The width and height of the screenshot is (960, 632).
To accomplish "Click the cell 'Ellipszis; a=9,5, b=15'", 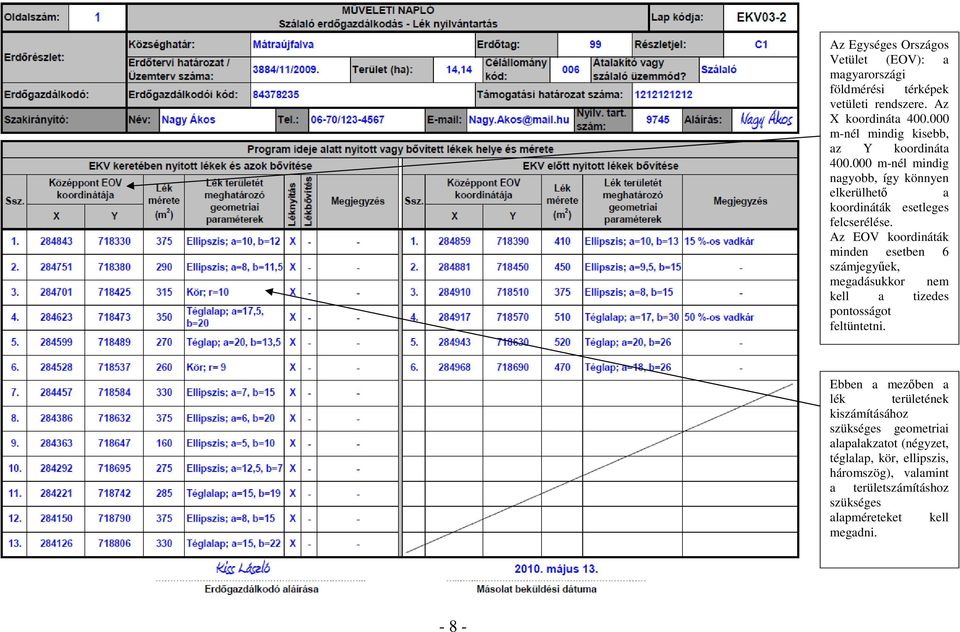I will 632,267.
